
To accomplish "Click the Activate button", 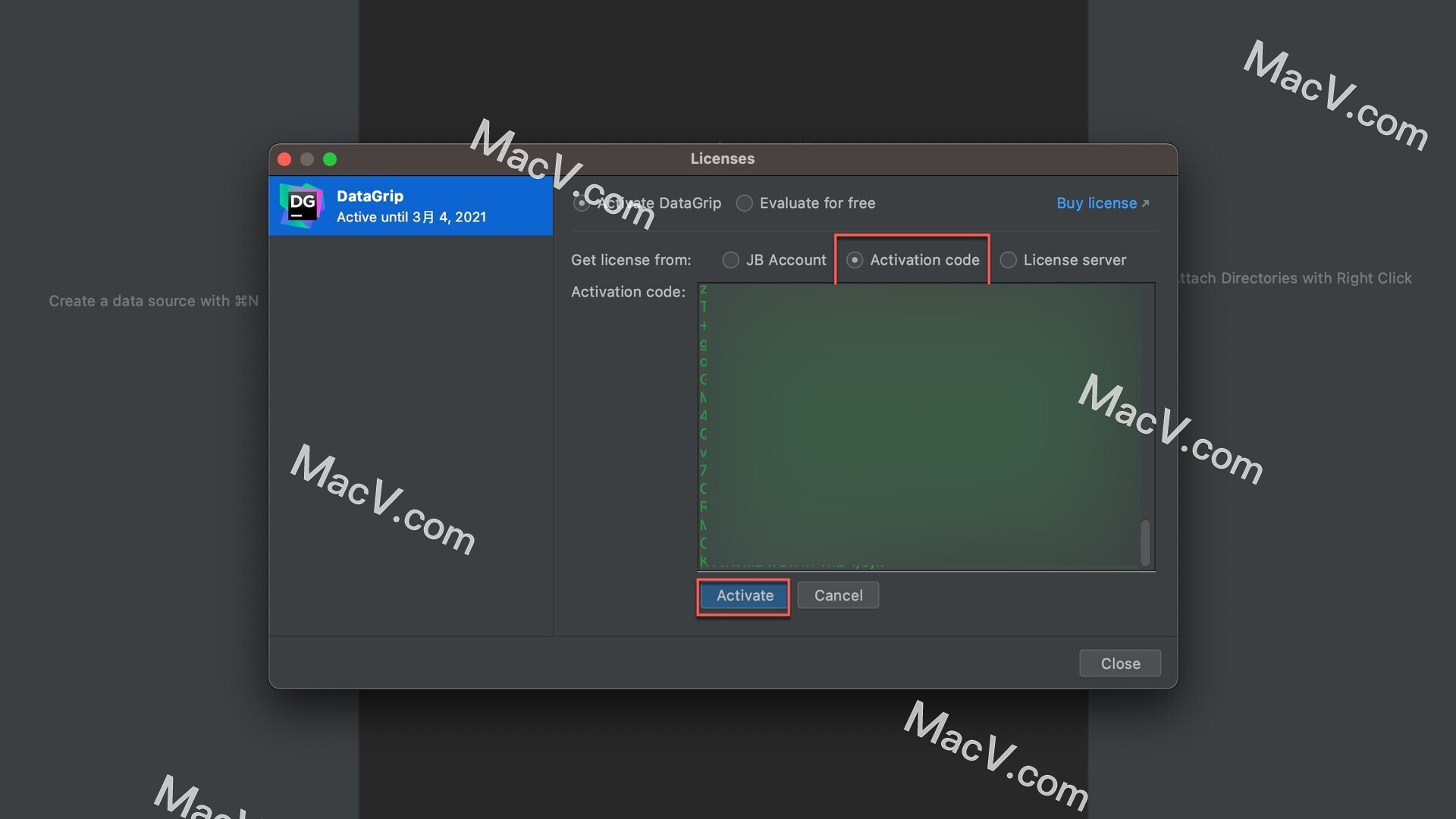I will (x=744, y=596).
